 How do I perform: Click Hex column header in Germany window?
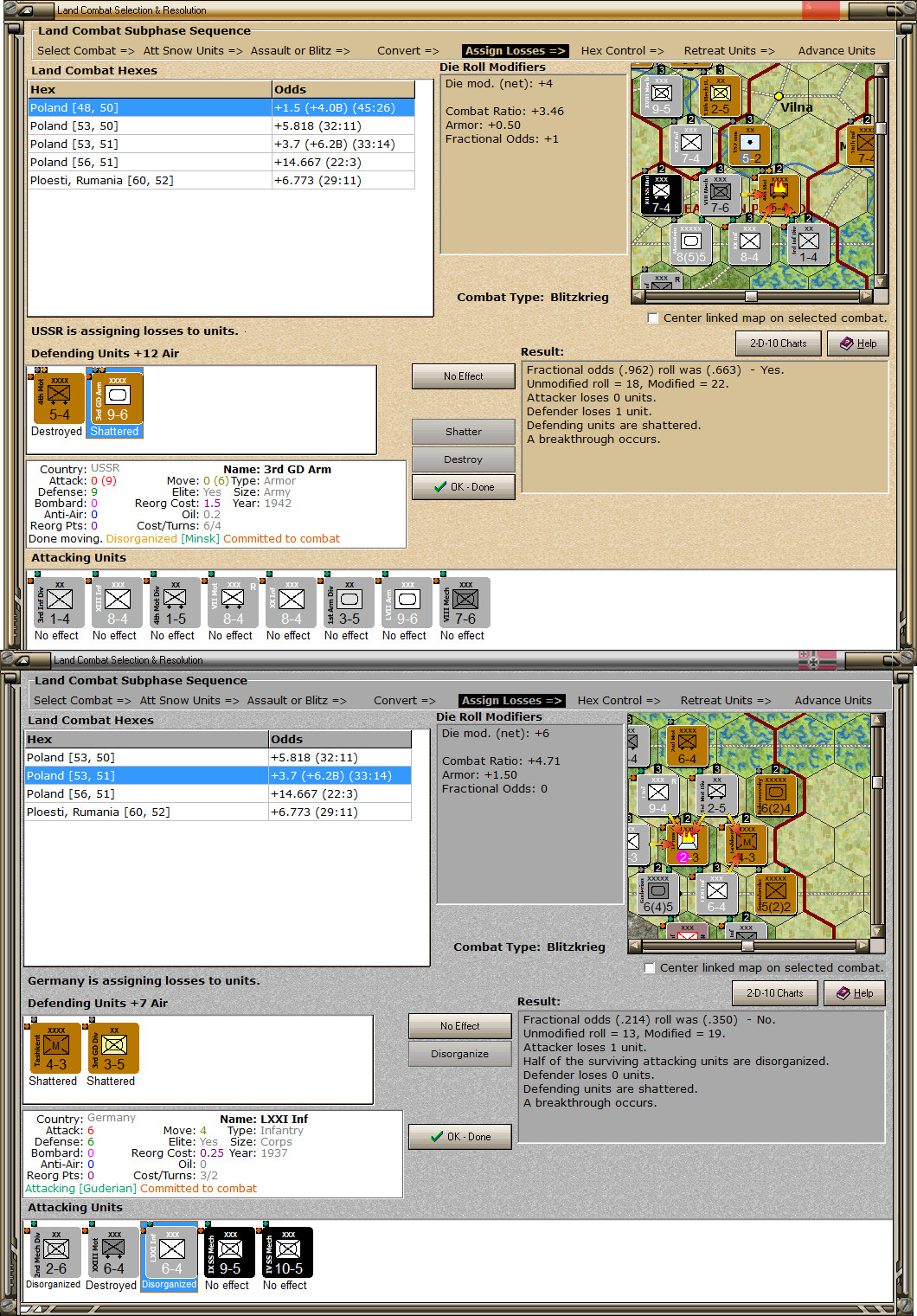147,739
